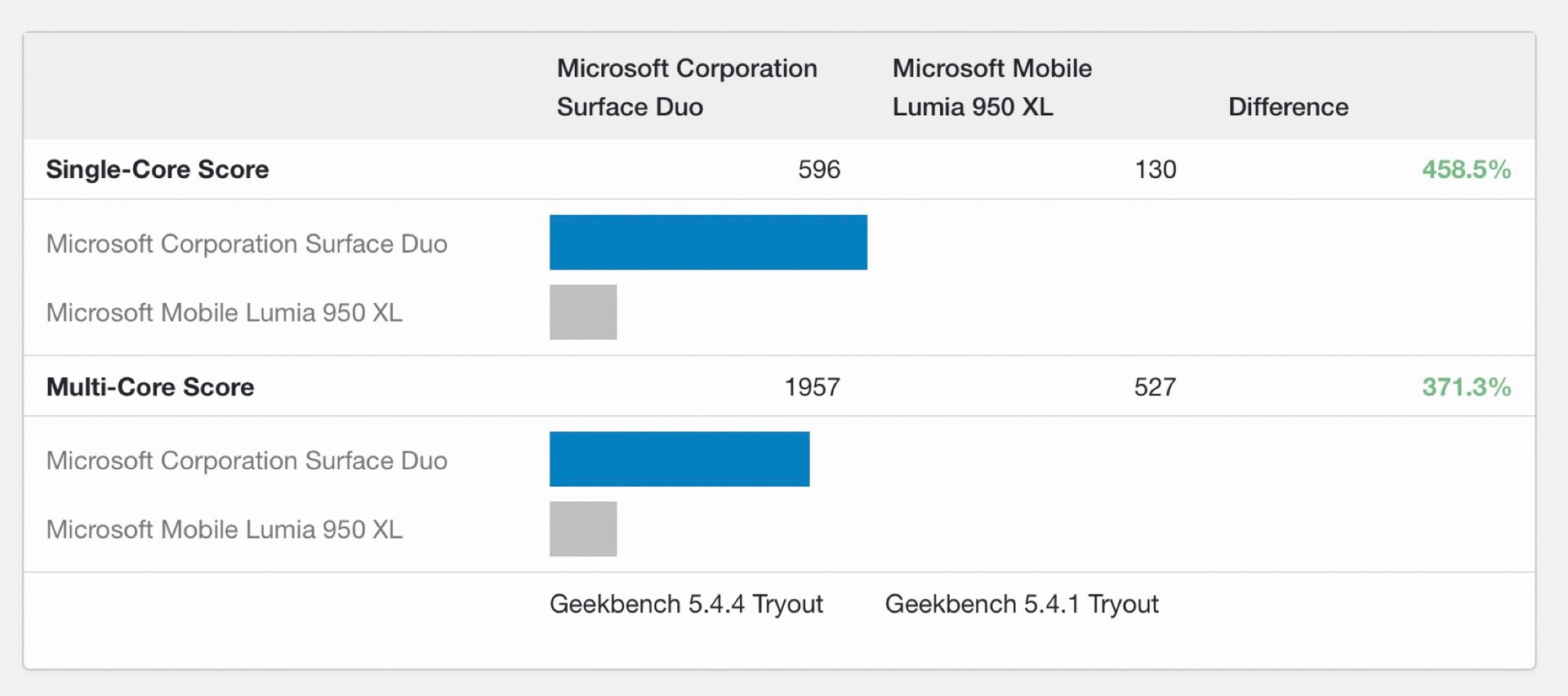Click the gray Lumia single-core bar
The image size is (1568, 696).
[583, 312]
